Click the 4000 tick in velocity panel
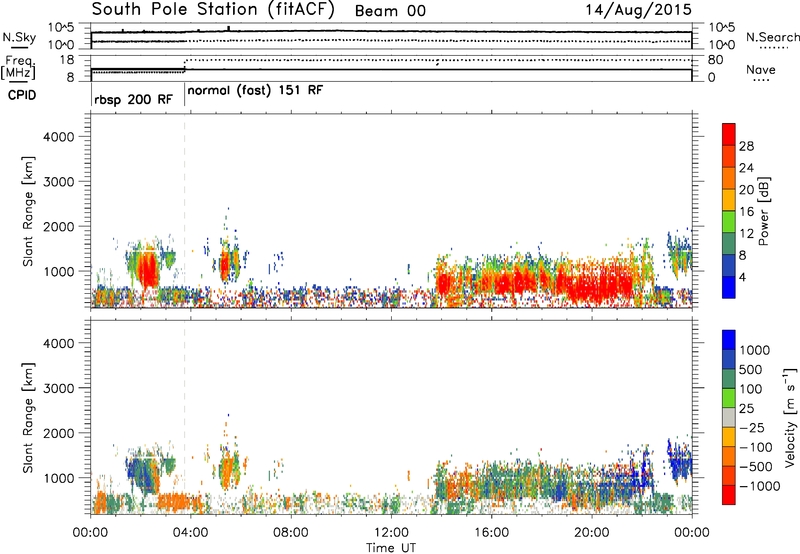 point(58,343)
